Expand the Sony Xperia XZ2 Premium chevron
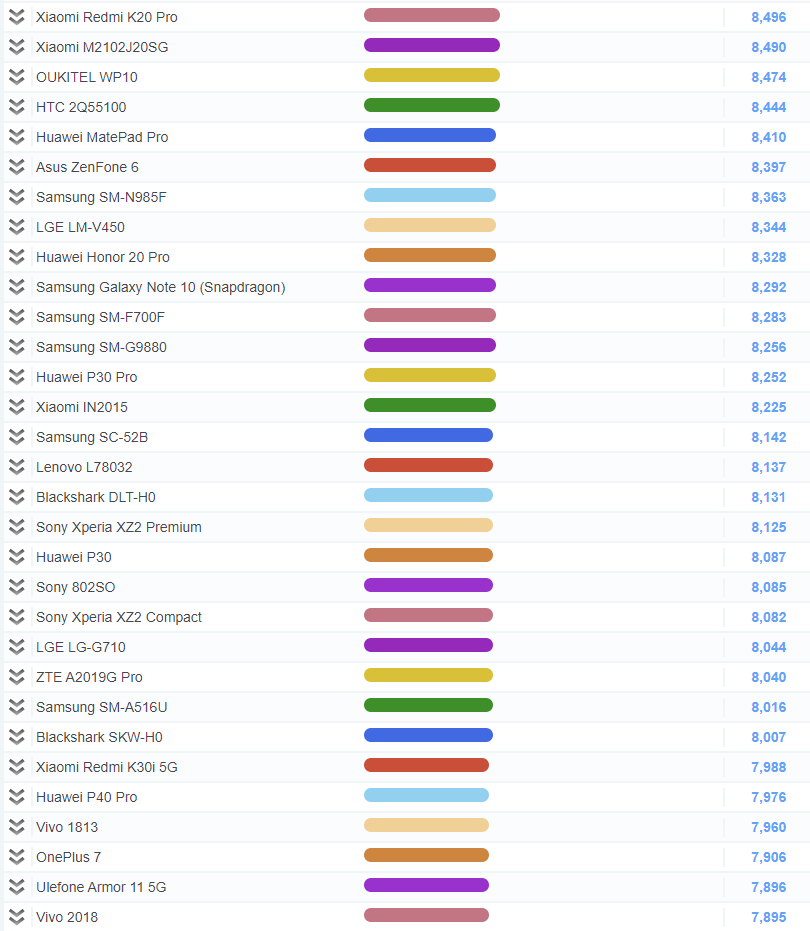 [17, 527]
